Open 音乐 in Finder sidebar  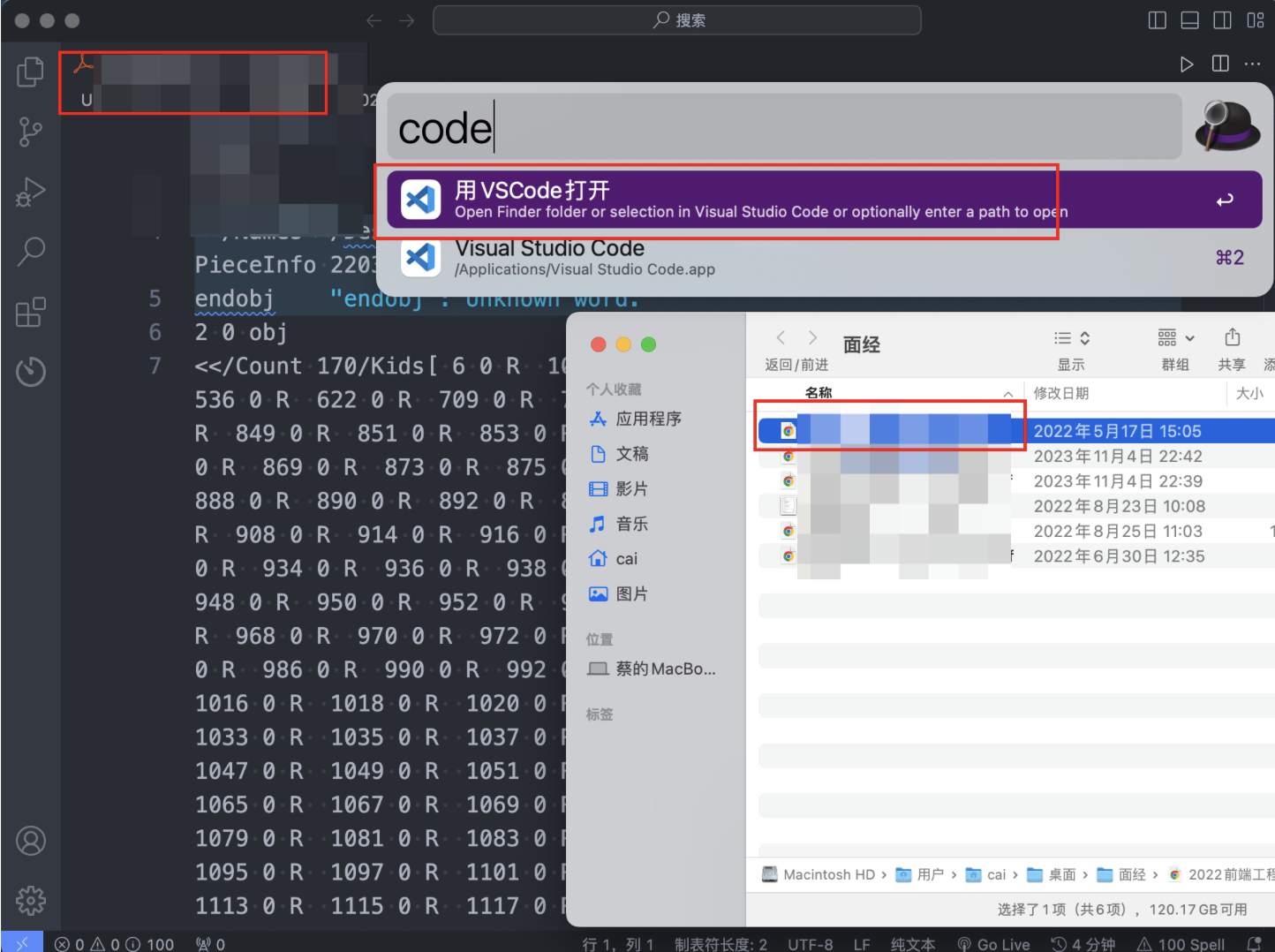[x=619, y=524]
